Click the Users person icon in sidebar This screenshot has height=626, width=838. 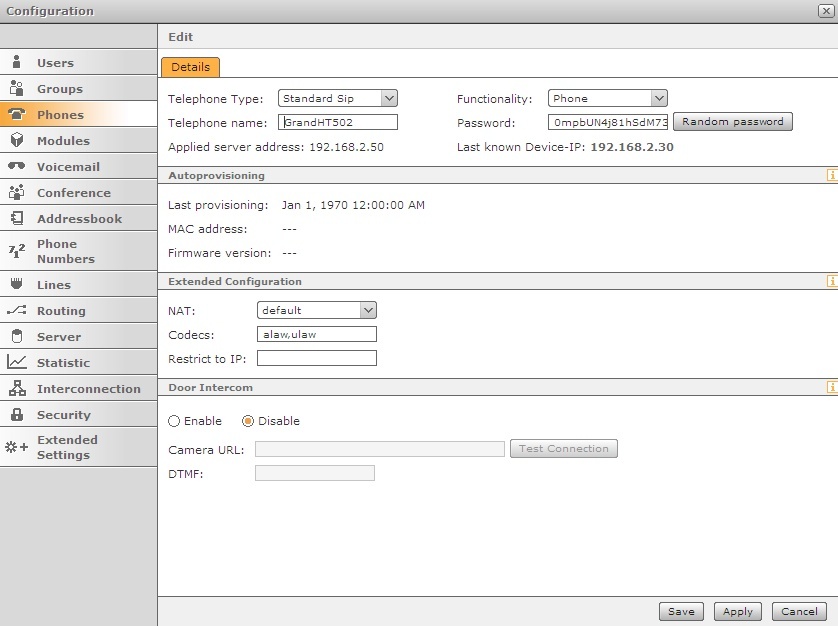click(x=17, y=62)
